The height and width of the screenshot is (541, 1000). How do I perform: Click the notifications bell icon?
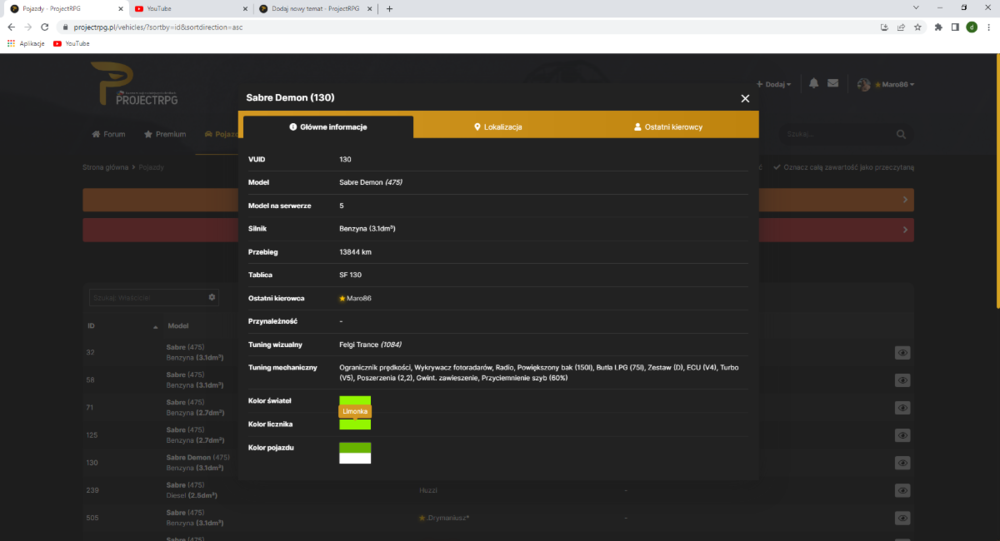(x=814, y=84)
